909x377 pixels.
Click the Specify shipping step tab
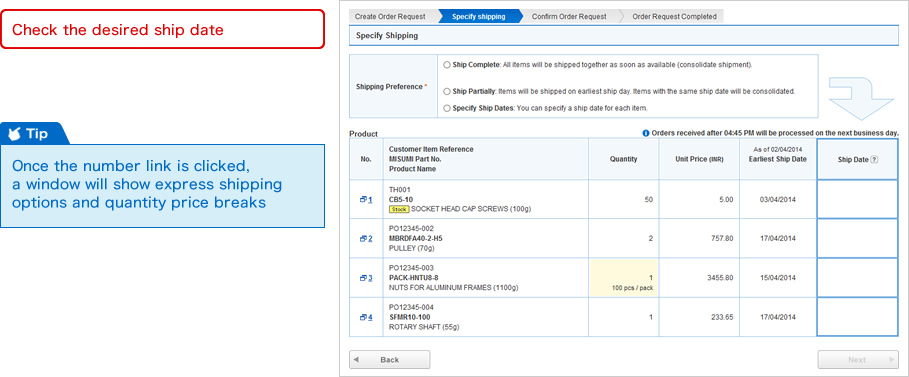pos(480,17)
